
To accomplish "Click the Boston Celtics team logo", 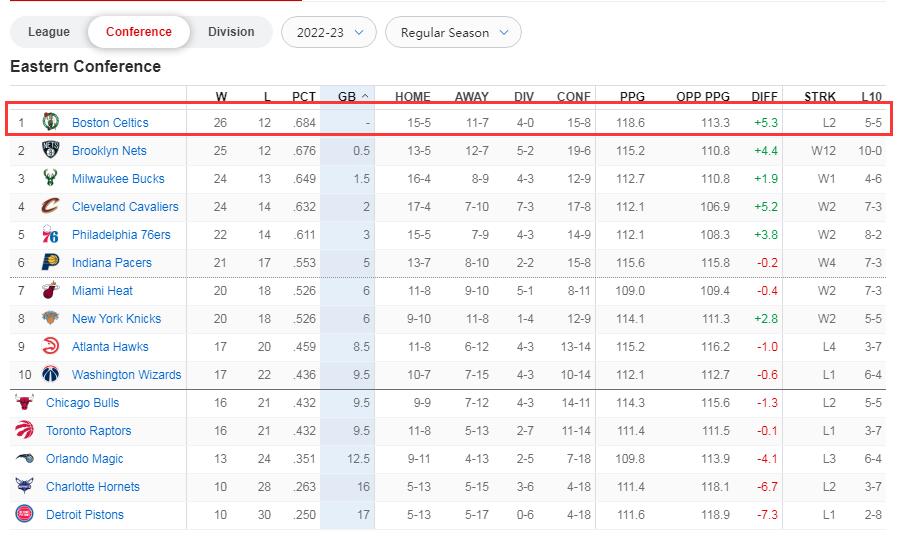I will pyautogui.click(x=50, y=122).
